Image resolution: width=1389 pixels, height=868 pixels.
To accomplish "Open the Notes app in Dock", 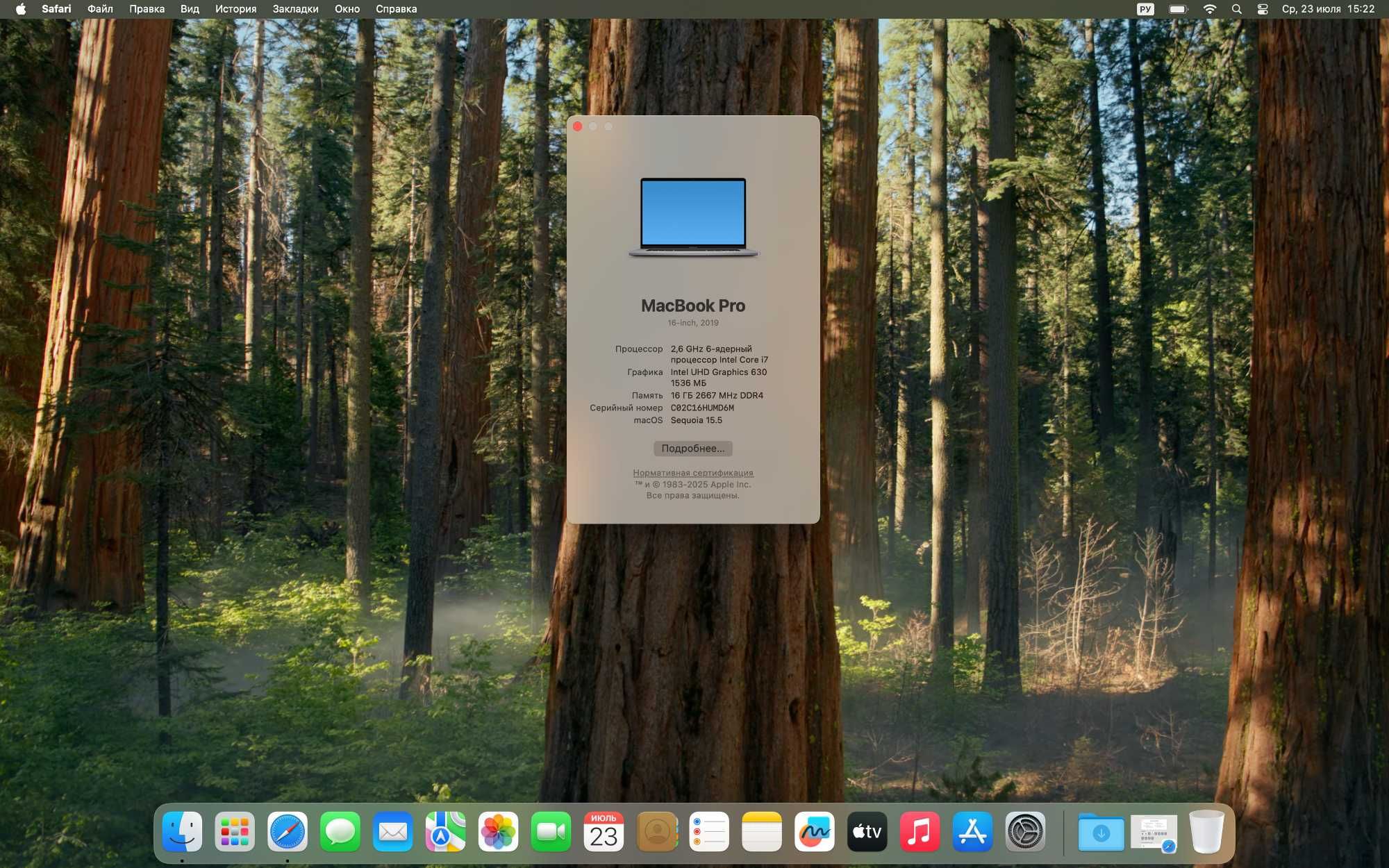I will [x=763, y=831].
